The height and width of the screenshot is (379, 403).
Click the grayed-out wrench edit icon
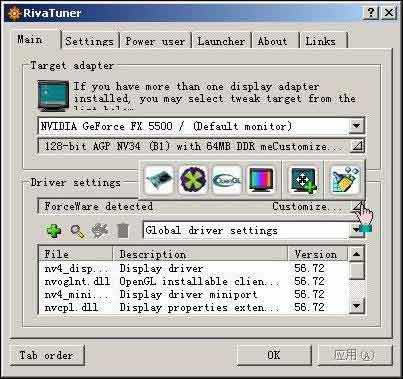100,231
